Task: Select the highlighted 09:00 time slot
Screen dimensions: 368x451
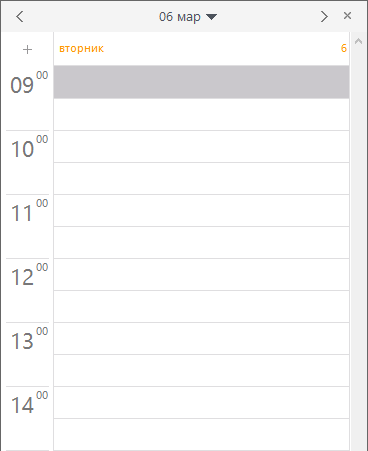Action: pos(201,82)
